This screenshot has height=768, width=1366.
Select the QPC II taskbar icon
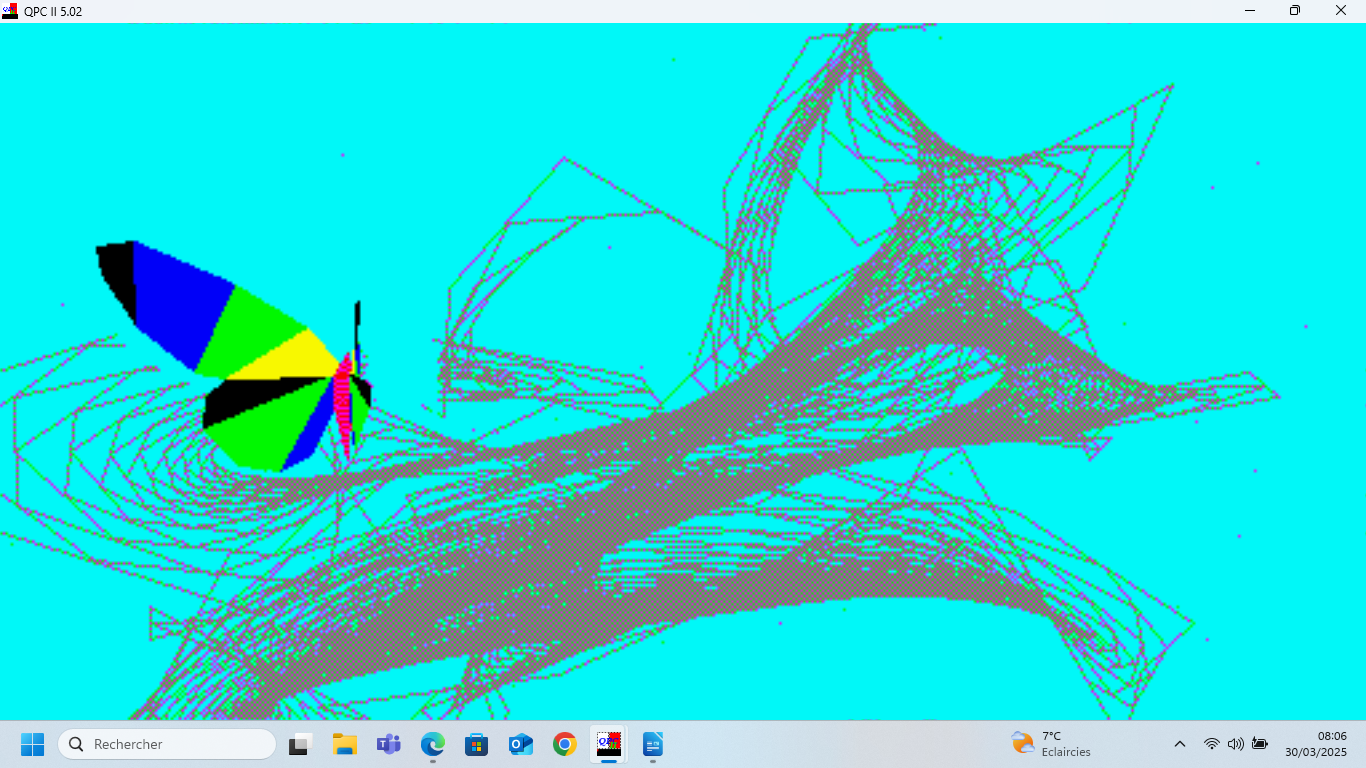(609, 744)
